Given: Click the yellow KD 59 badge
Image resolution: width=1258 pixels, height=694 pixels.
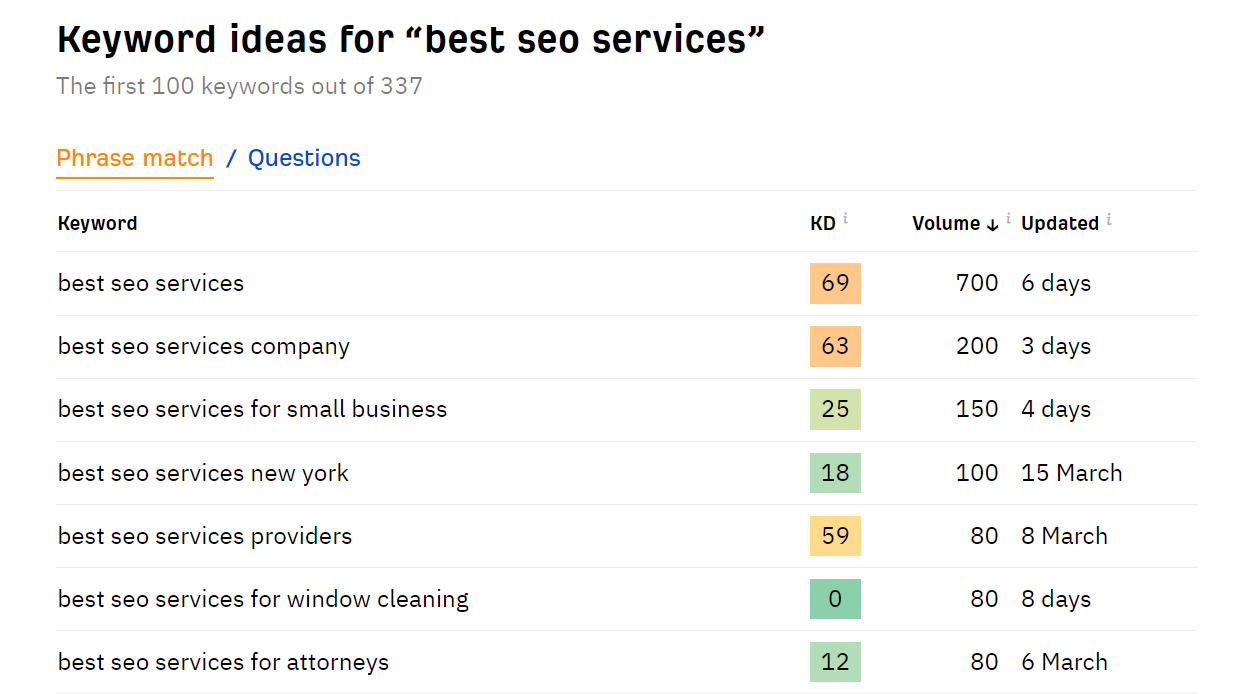Looking at the screenshot, I should 835,536.
